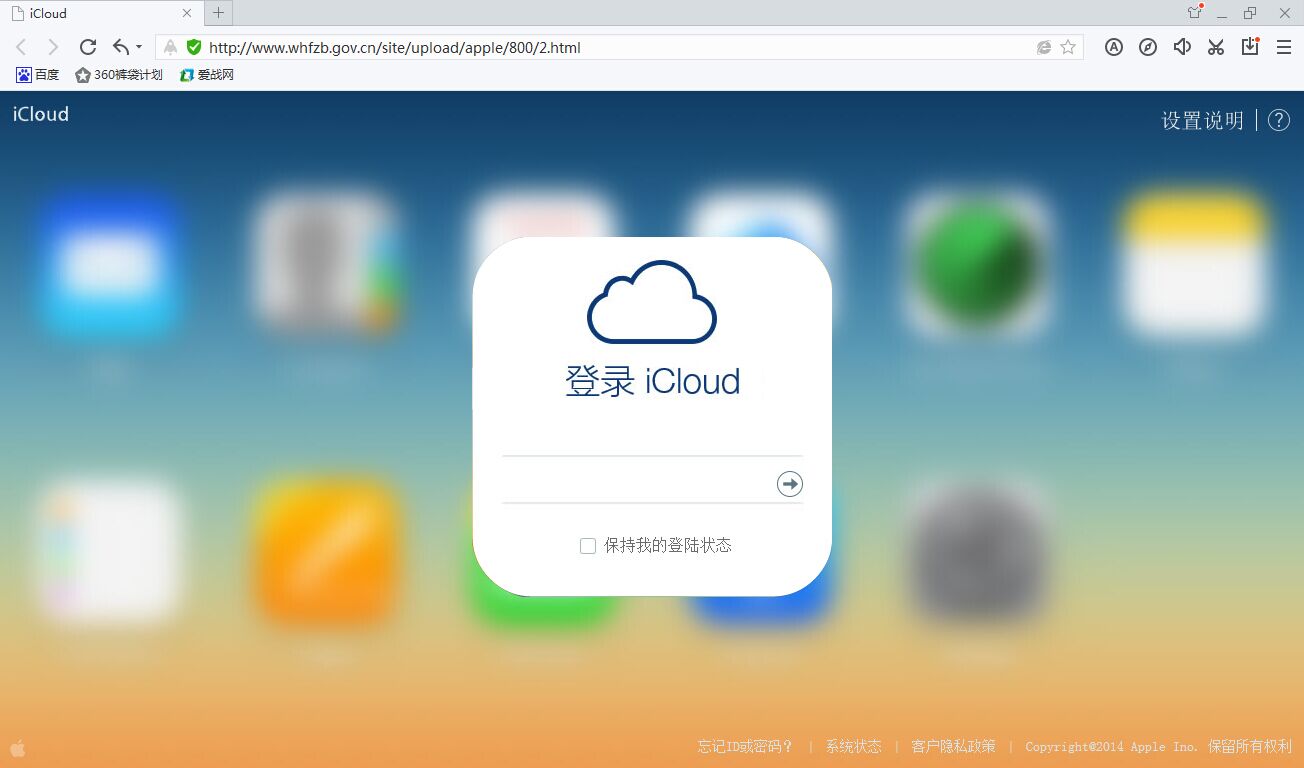The height and width of the screenshot is (768, 1304).
Task: Open the scissors screenshot tool
Action: 1216,47
